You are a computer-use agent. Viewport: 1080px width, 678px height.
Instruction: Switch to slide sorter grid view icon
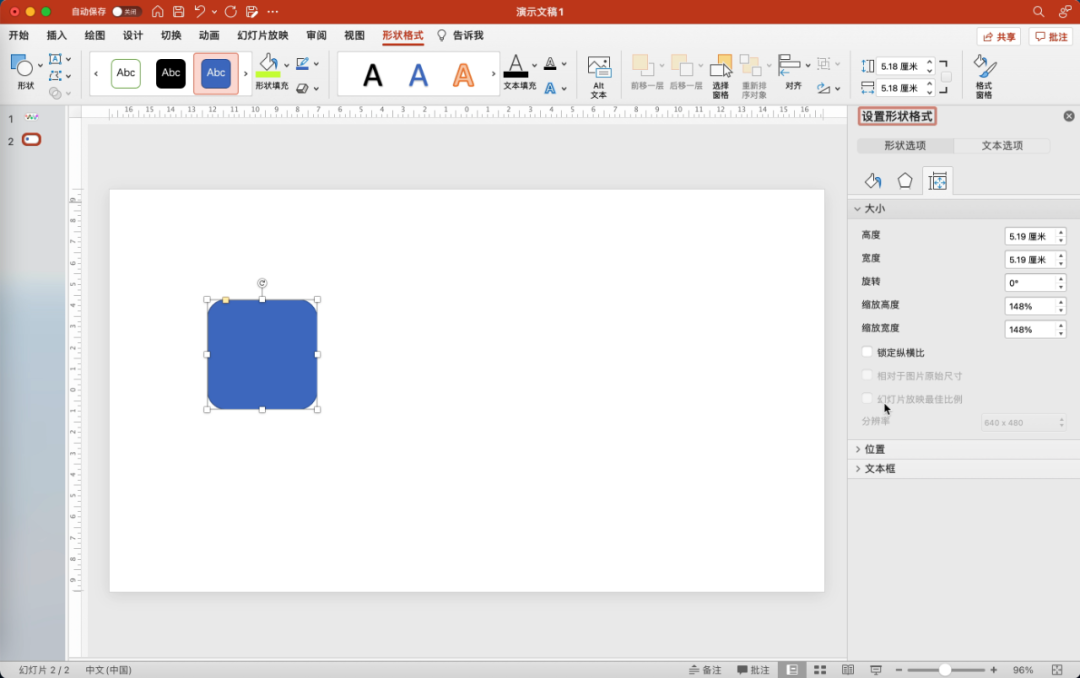pos(820,669)
